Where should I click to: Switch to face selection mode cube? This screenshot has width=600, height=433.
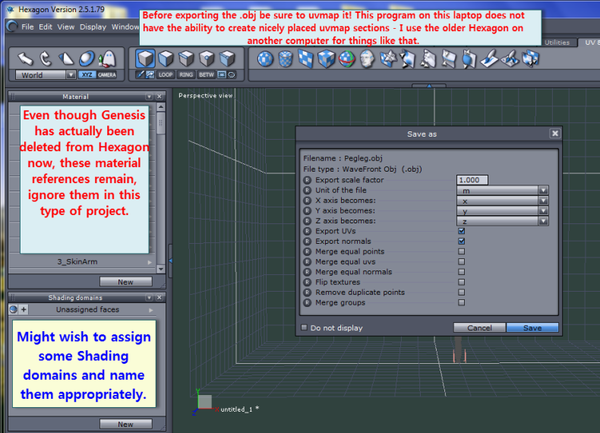[166, 59]
